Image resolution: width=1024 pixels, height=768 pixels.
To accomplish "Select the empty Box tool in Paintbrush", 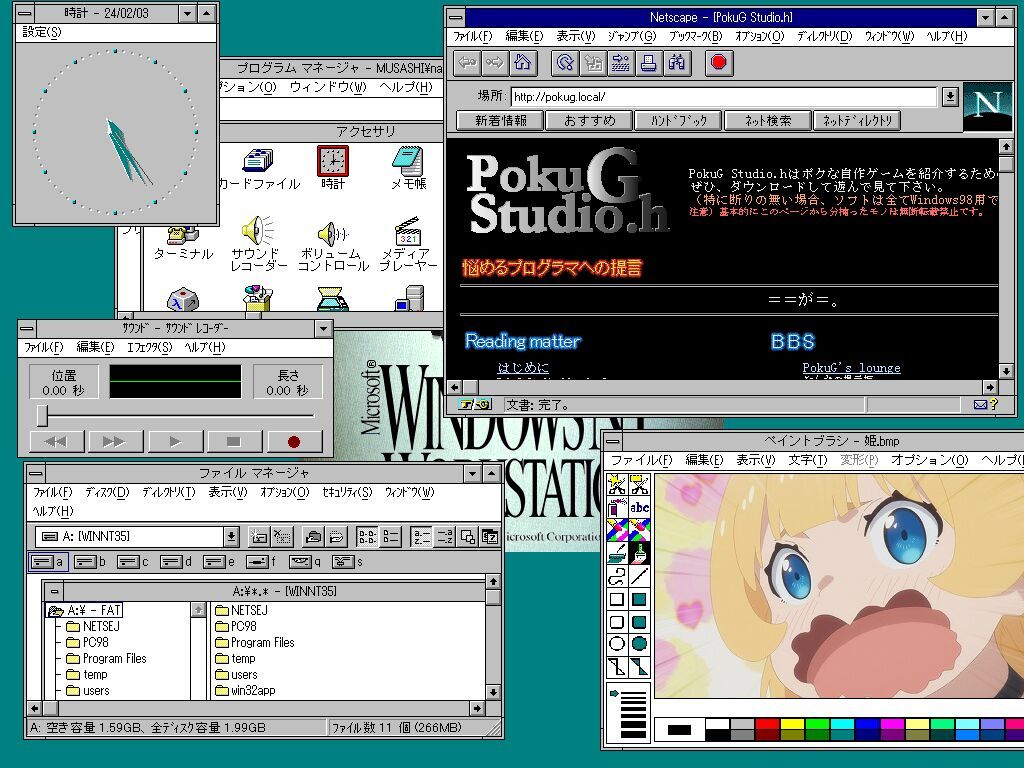I will click(x=616, y=599).
